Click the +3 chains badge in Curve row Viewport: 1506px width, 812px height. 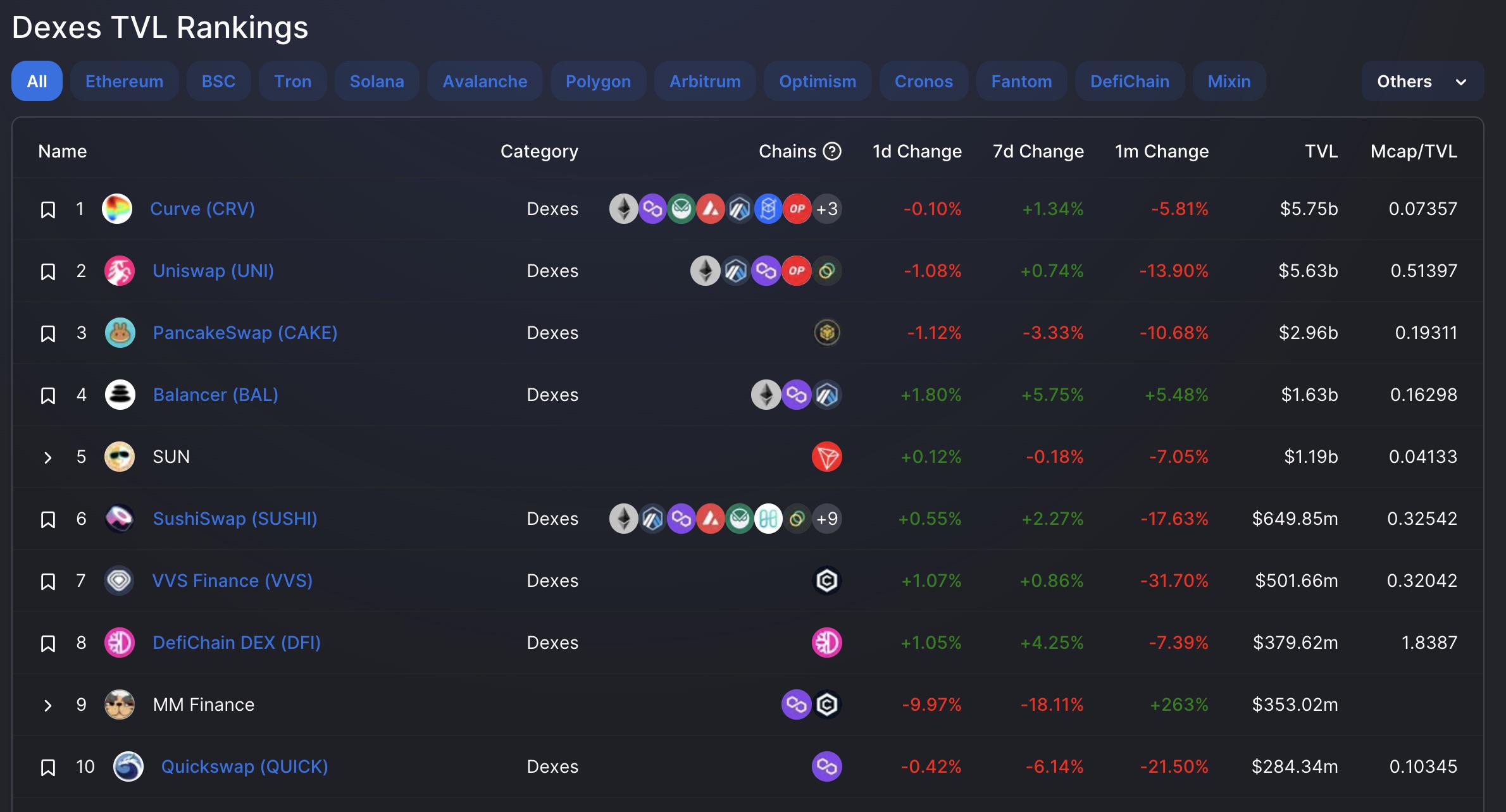(827, 209)
